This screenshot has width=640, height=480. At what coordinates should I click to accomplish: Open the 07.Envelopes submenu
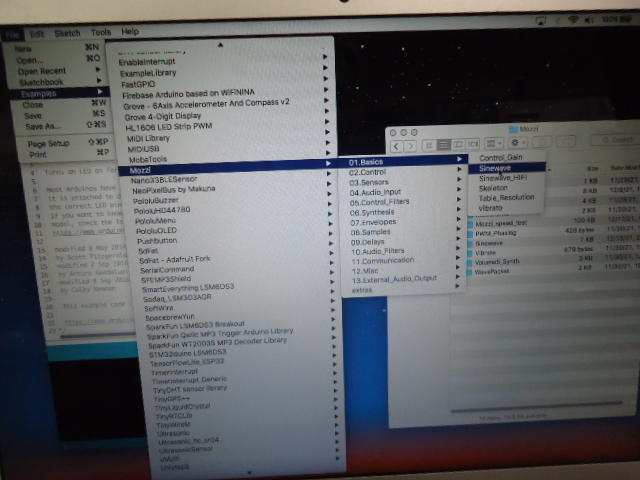click(x=405, y=222)
